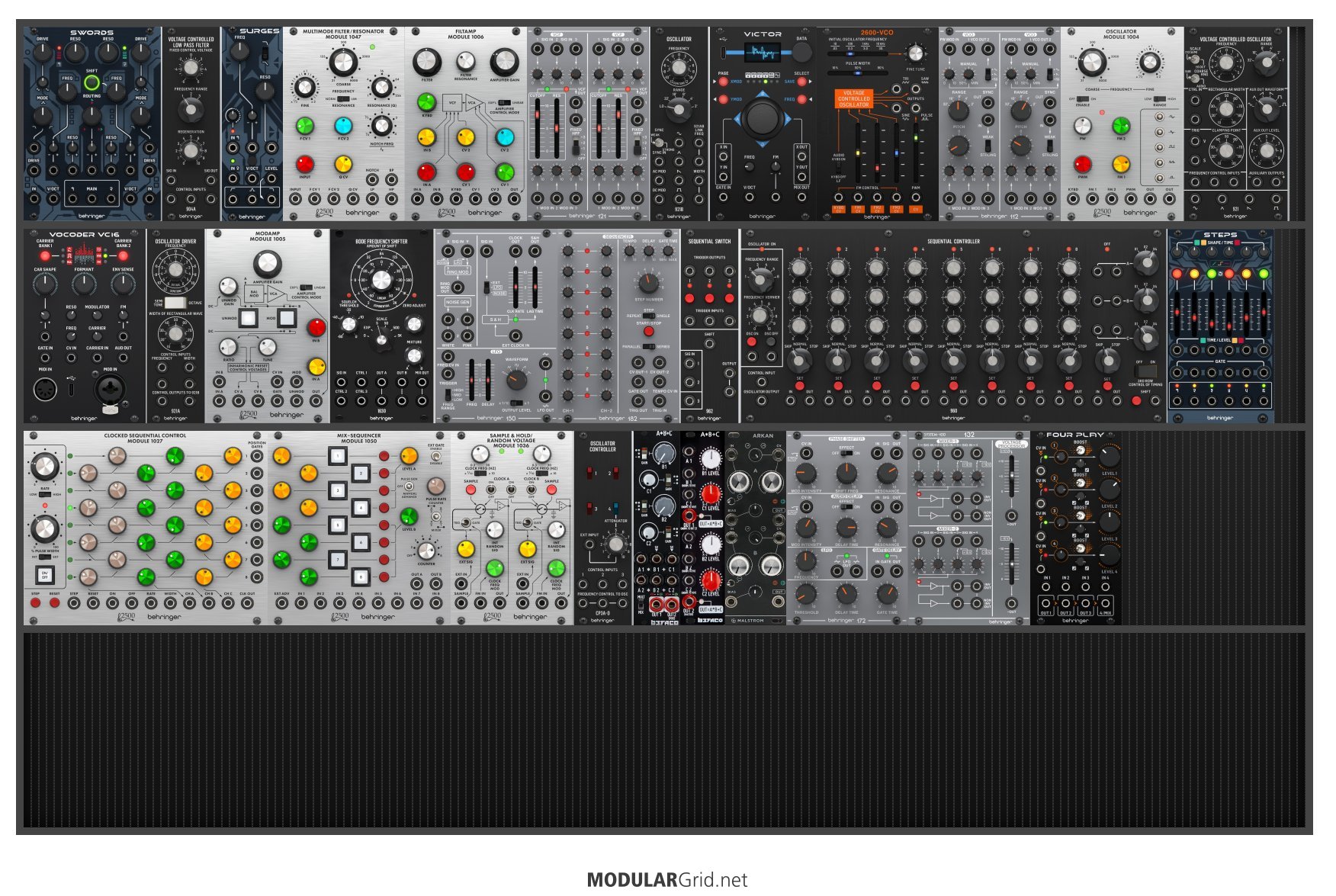Click the Env Sense knob on Vocoder VC16
Screen dimensions: 1336x896
coord(123,284)
